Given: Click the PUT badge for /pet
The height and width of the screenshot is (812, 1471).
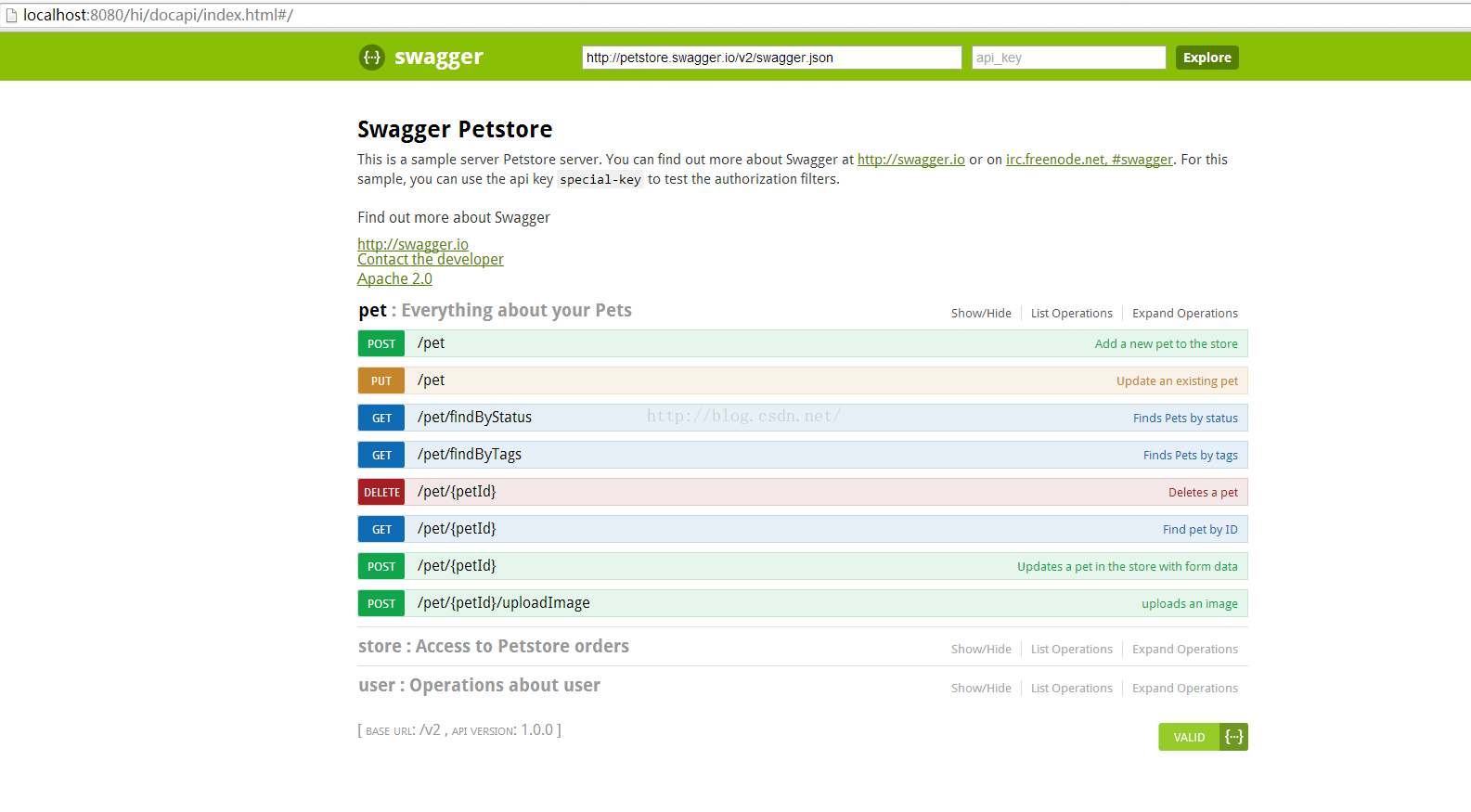Looking at the screenshot, I should point(381,380).
